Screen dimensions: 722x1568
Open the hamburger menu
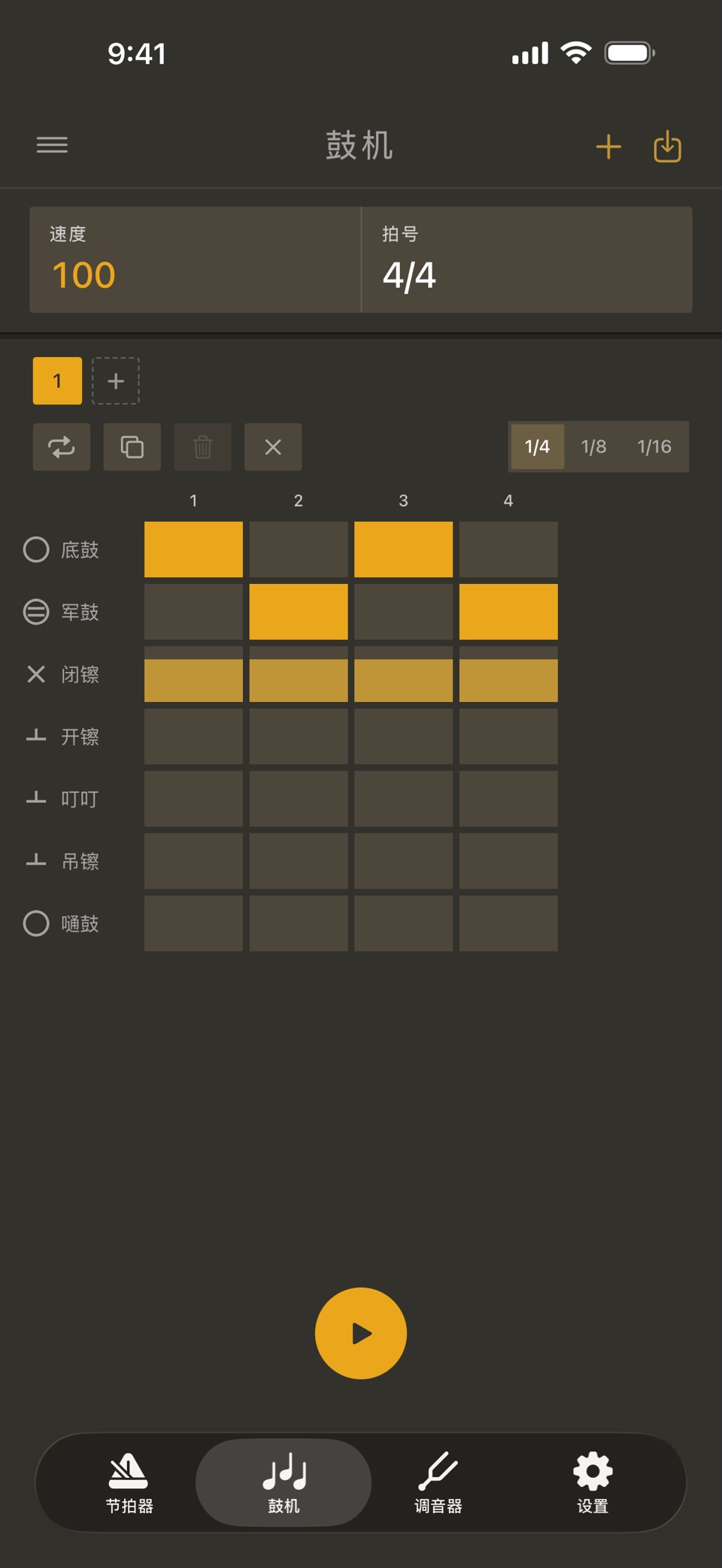[52, 144]
